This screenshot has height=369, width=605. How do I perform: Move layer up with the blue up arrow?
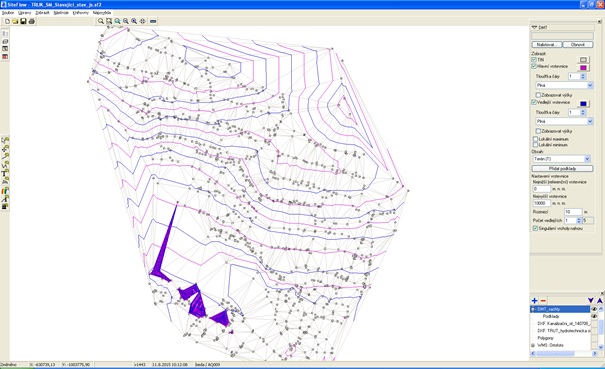click(600, 300)
